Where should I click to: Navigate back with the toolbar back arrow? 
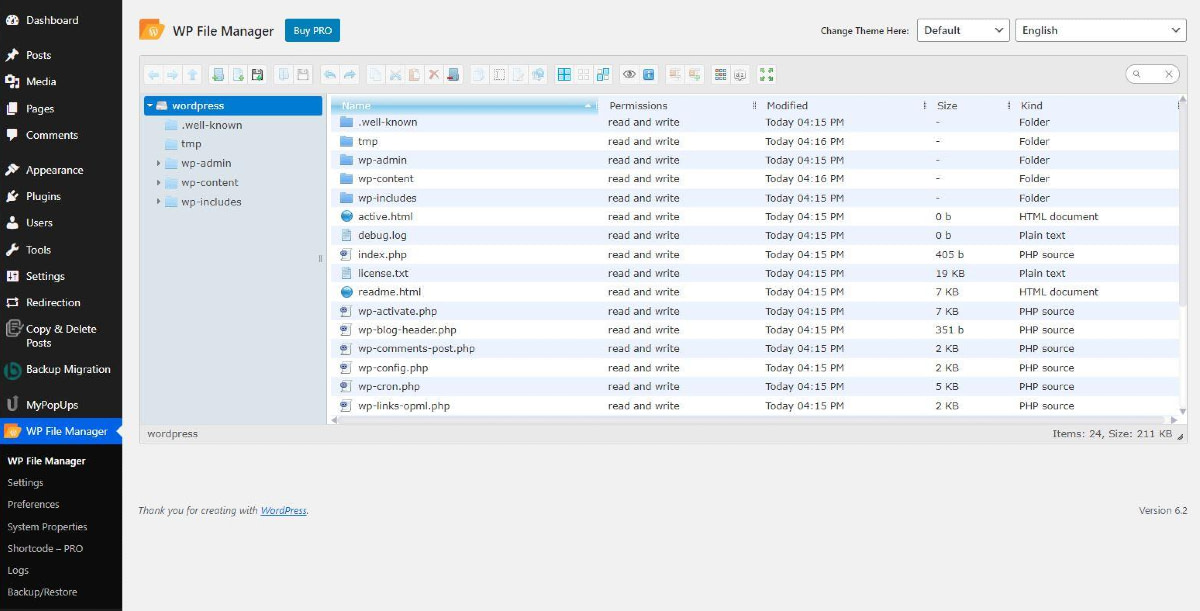[x=152, y=73]
